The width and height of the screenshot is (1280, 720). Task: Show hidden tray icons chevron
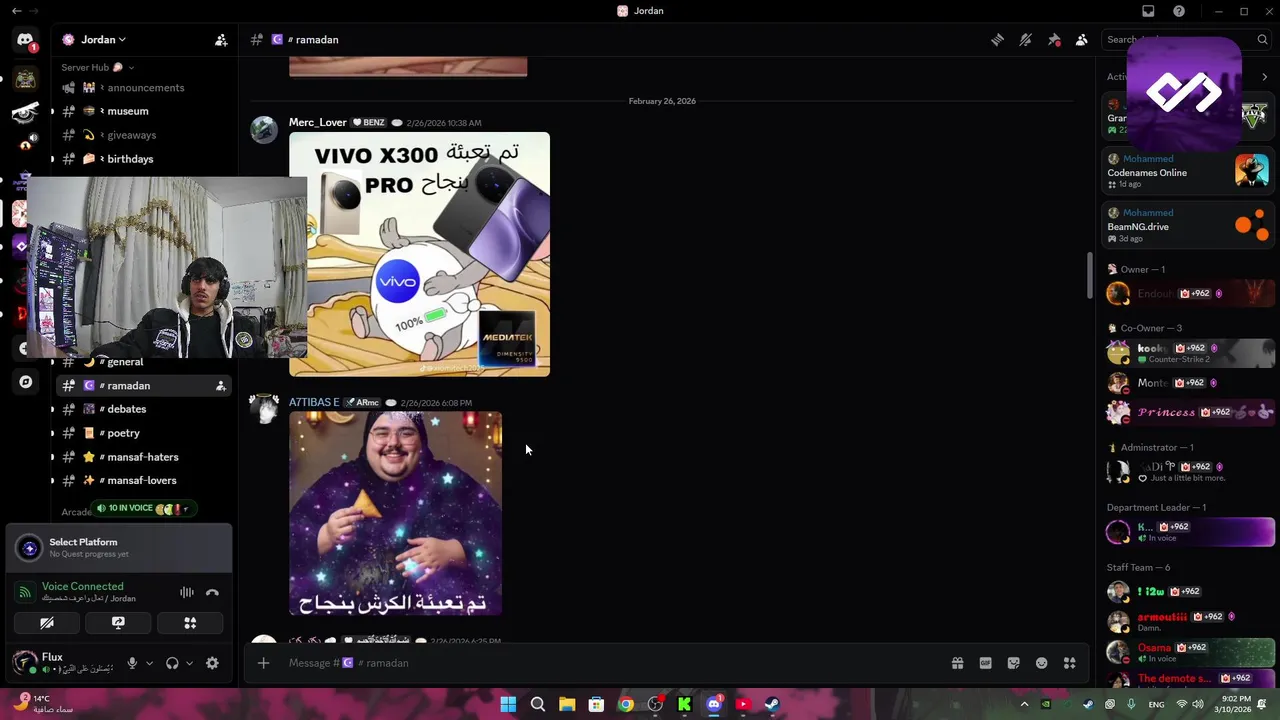pyautogui.click(x=1024, y=704)
